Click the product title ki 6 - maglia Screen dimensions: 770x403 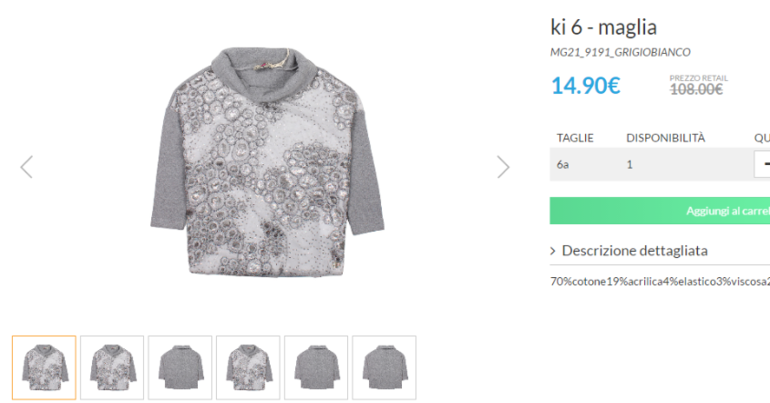click(x=603, y=27)
